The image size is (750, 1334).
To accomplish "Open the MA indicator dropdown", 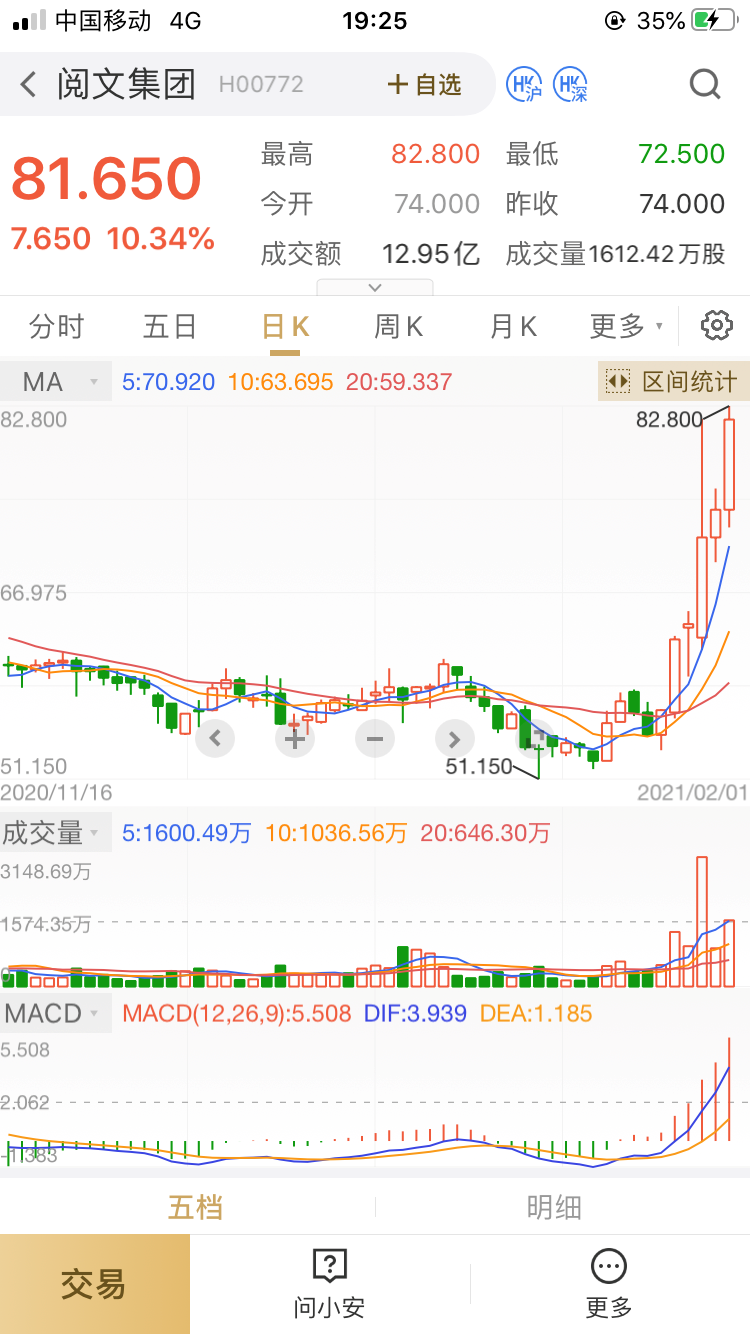I will (55, 382).
